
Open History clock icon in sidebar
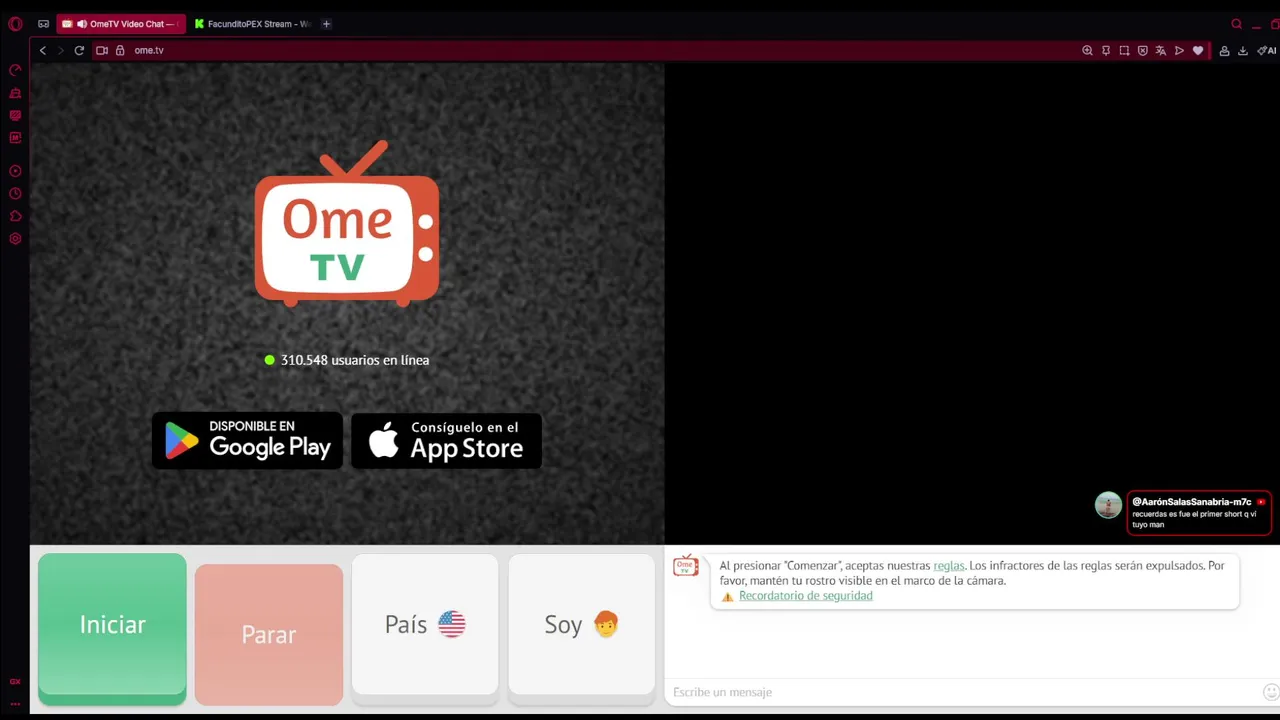pos(15,194)
